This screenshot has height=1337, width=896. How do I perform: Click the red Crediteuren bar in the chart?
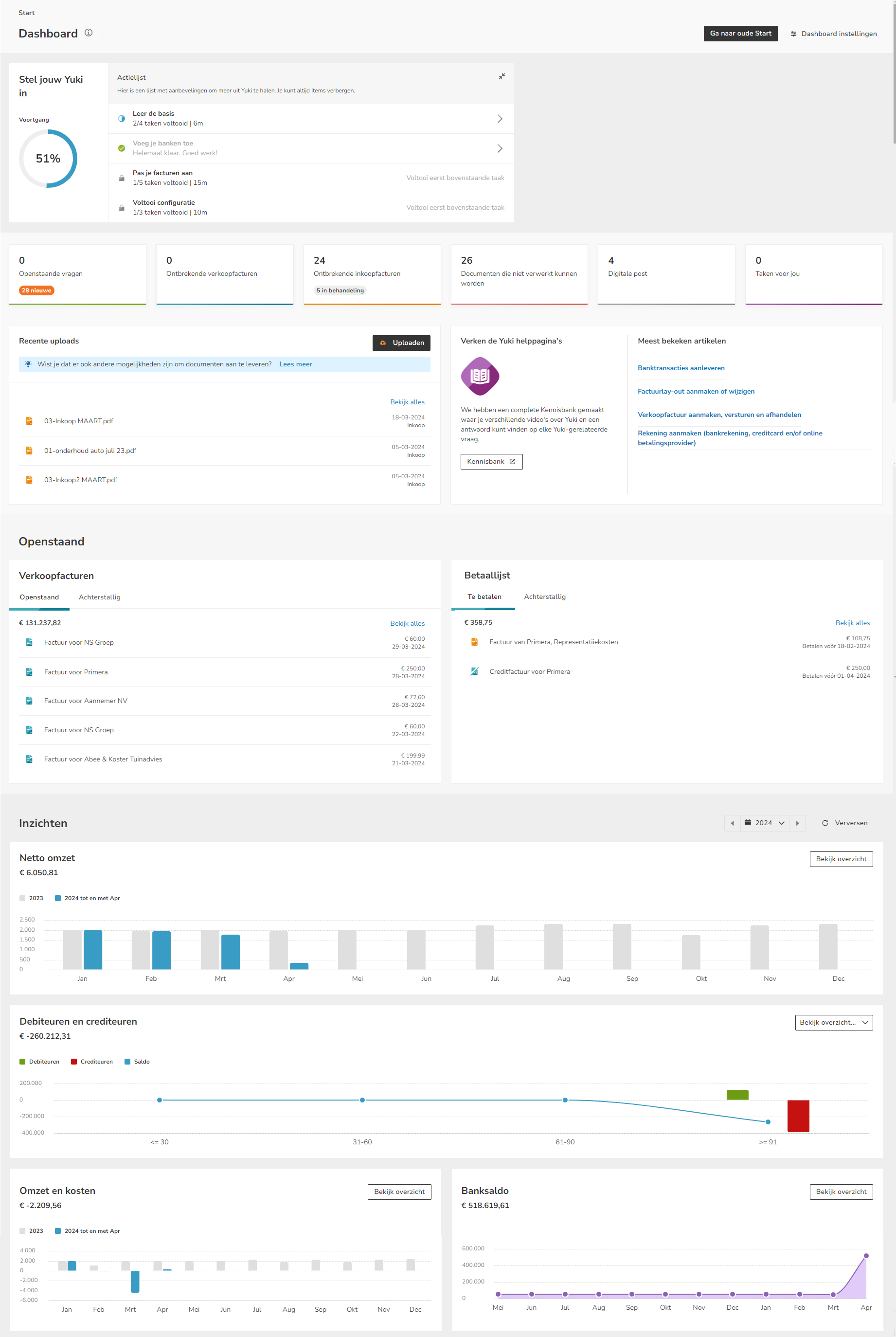[x=798, y=1117]
